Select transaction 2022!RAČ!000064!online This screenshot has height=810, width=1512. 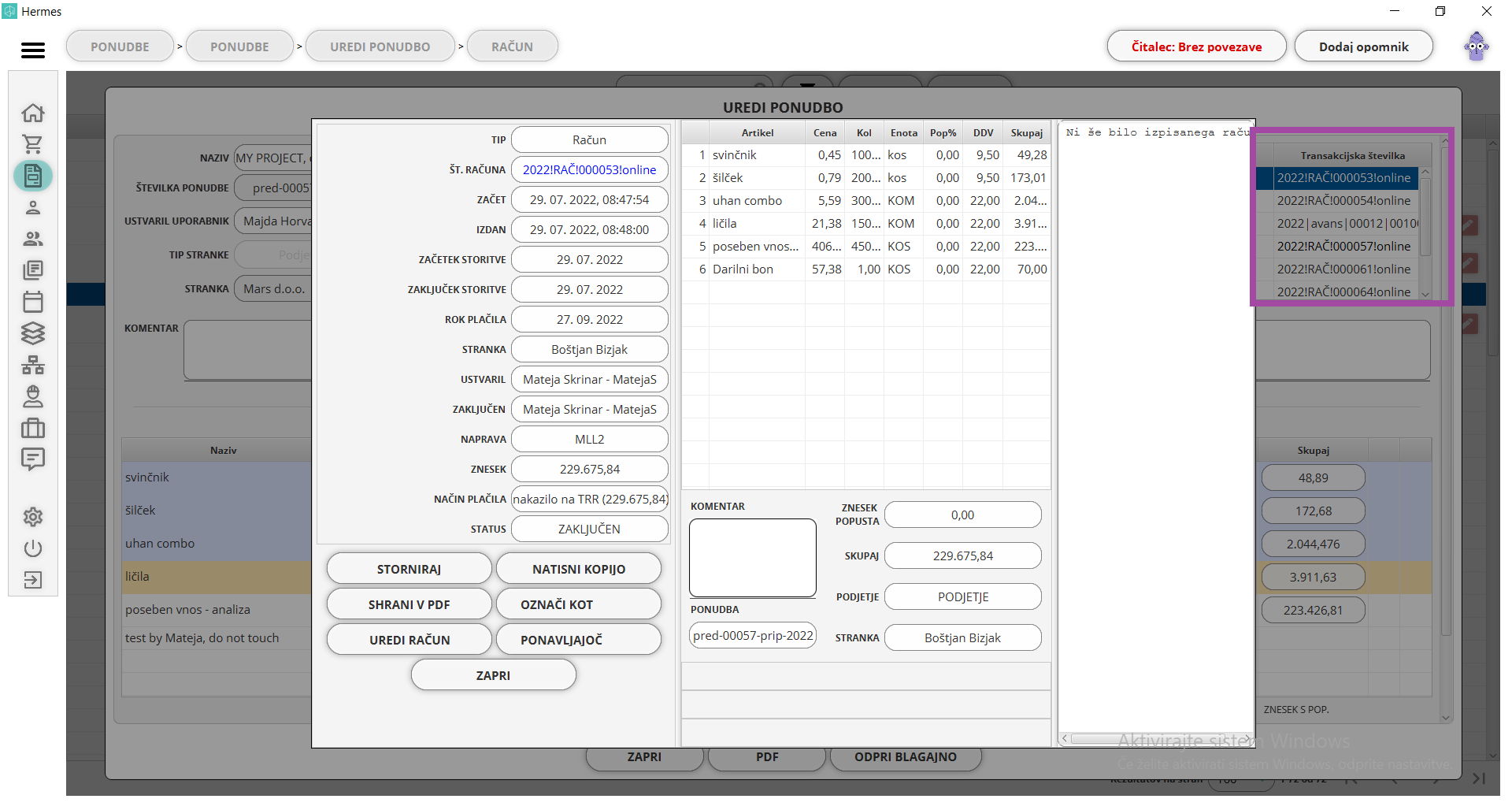coord(1343,292)
